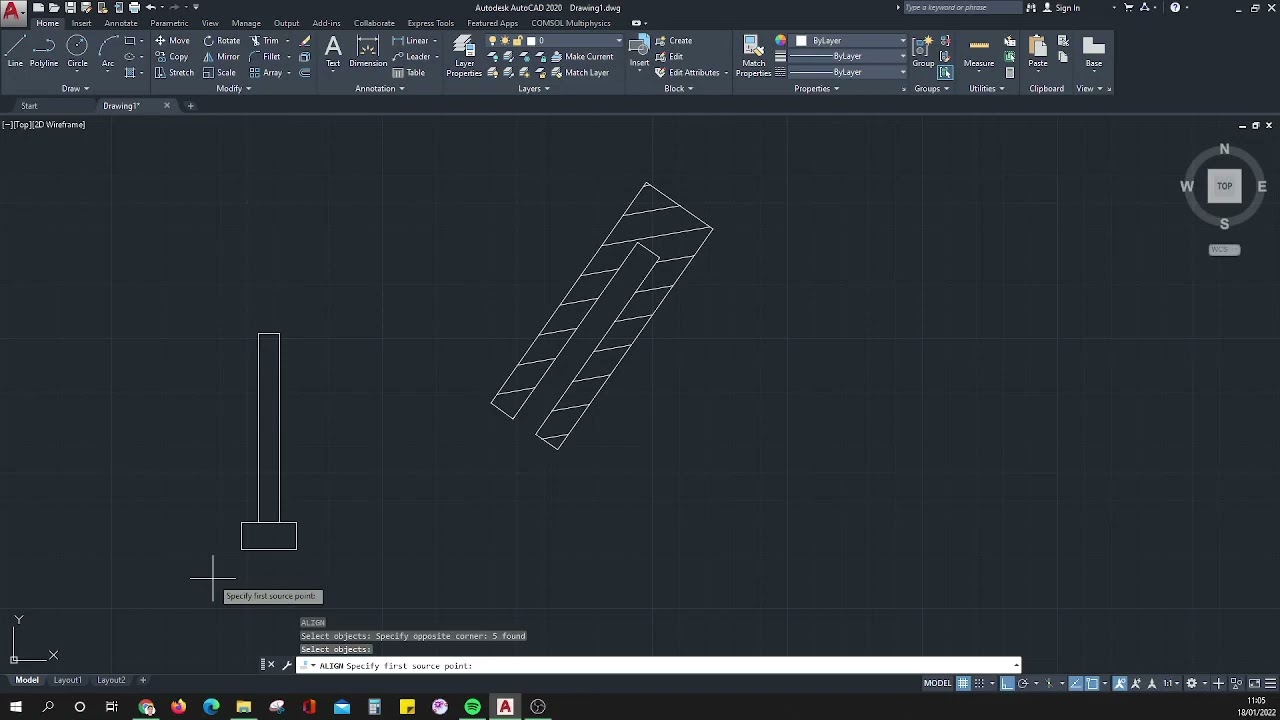Image resolution: width=1280 pixels, height=720 pixels.
Task: Activate the Stretch command
Action: tap(174, 73)
